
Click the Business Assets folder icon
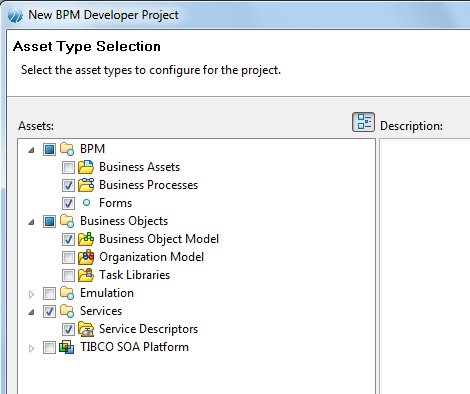(86, 167)
